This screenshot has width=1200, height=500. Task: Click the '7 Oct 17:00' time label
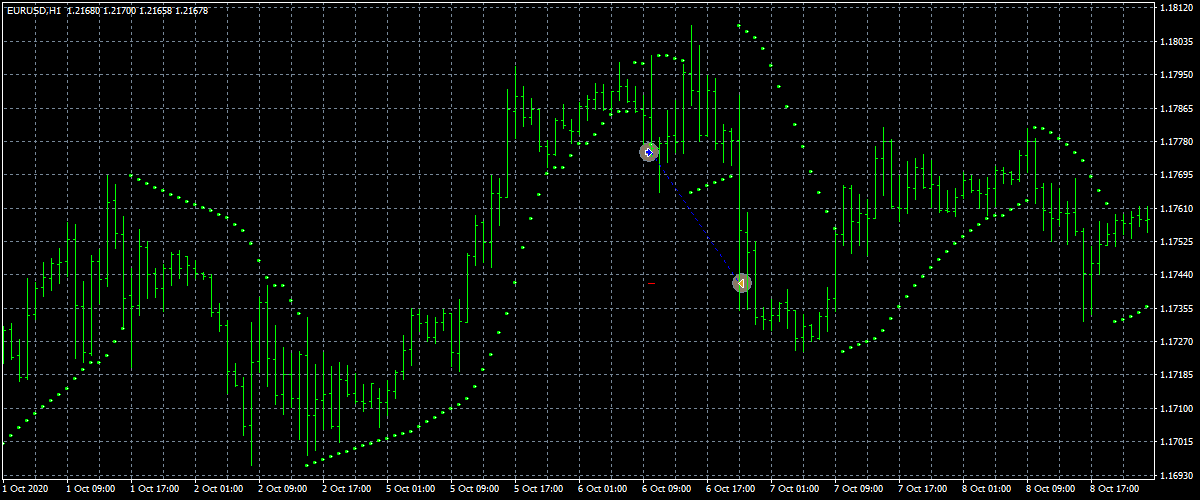[922, 490]
